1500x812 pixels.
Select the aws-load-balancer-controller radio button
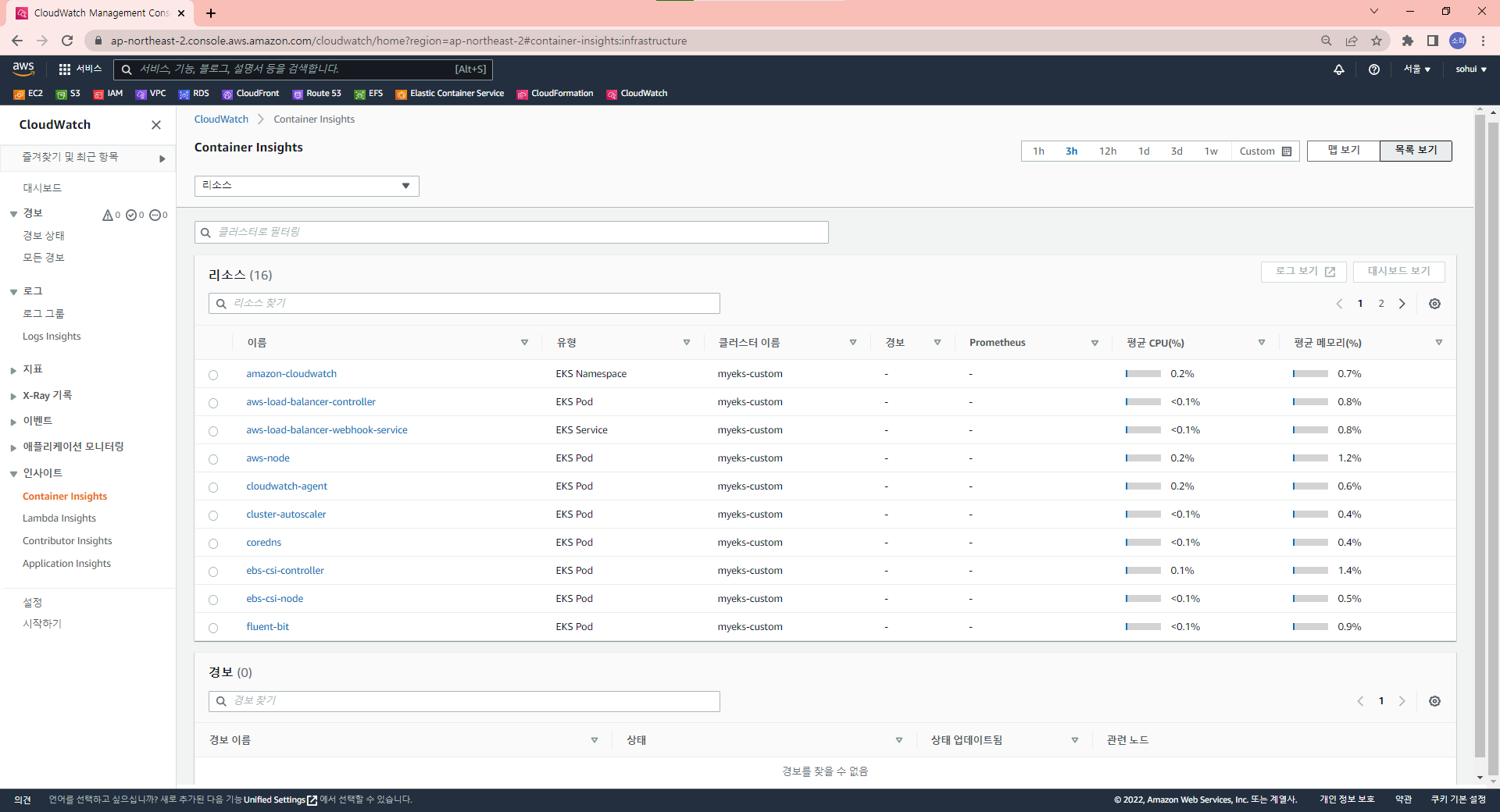pos(213,403)
